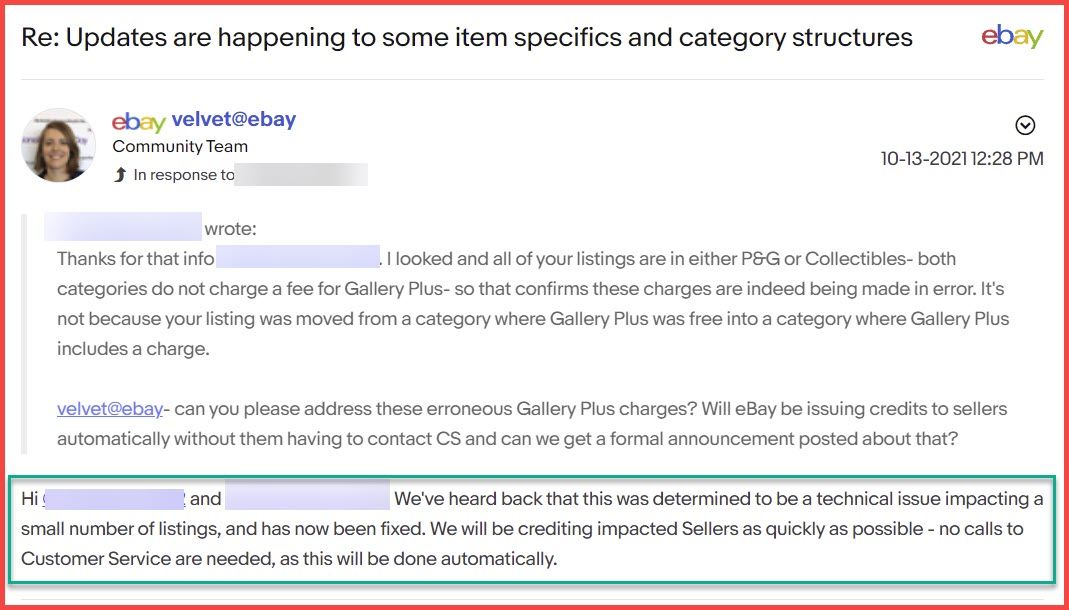Click the 'In response to' arrow icon
1069x610 pixels.
tap(120, 175)
